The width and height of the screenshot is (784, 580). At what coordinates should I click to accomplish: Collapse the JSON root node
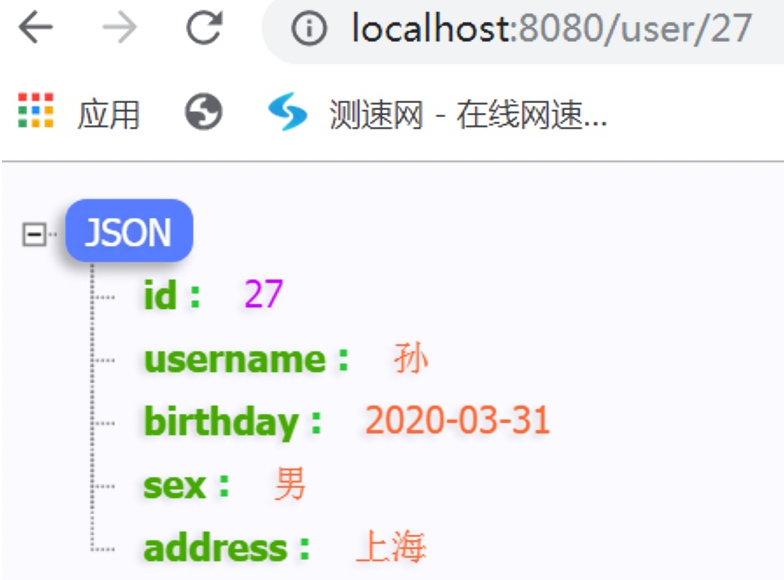34,234
